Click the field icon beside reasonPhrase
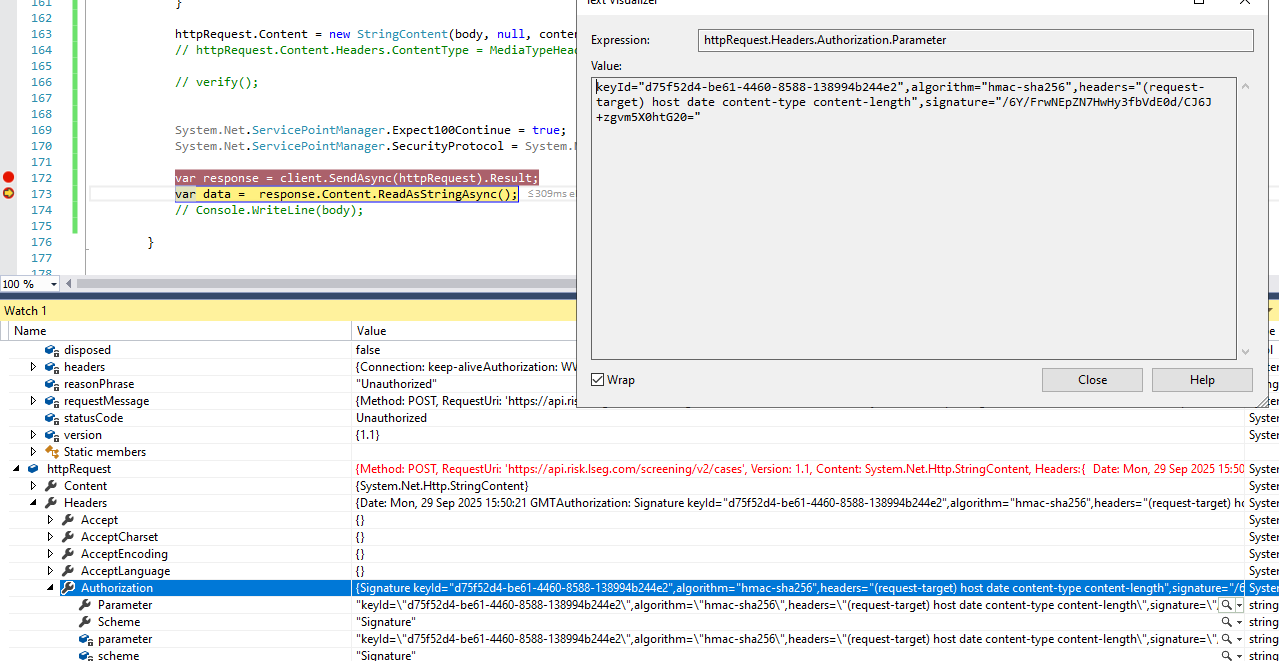 pyautogui.click(x=52, y=384)
